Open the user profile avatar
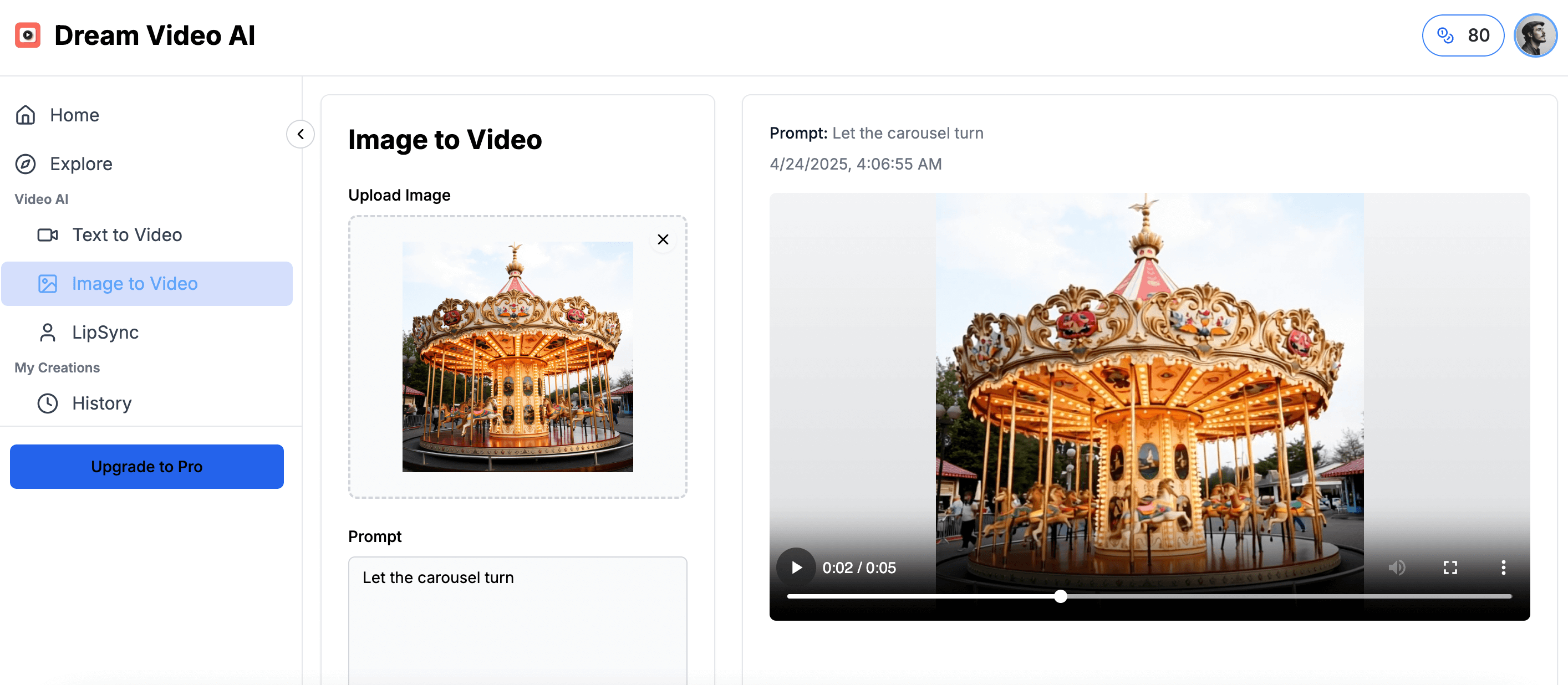The height and width of the screenshot is (685, 1568). tap(1536, 35)
